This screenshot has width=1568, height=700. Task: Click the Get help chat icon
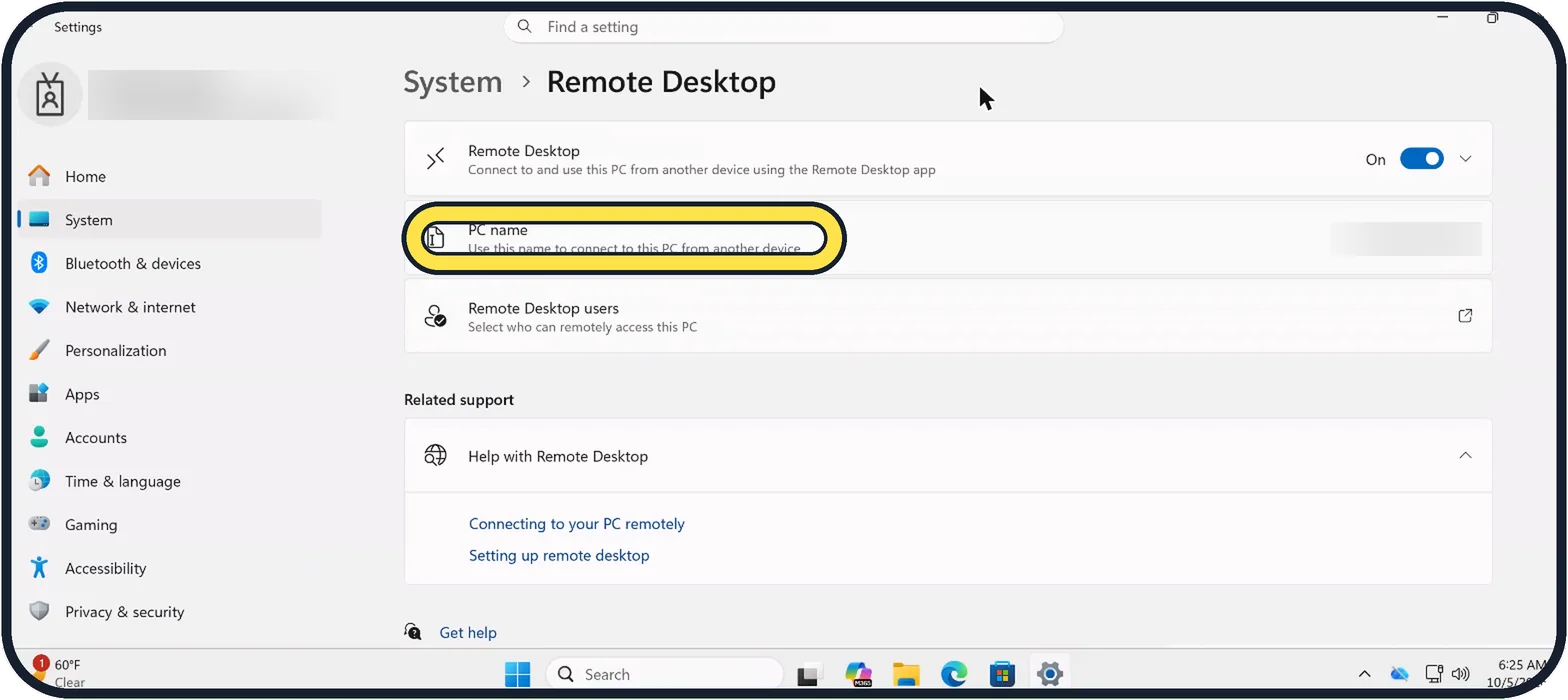click(413, 631)
